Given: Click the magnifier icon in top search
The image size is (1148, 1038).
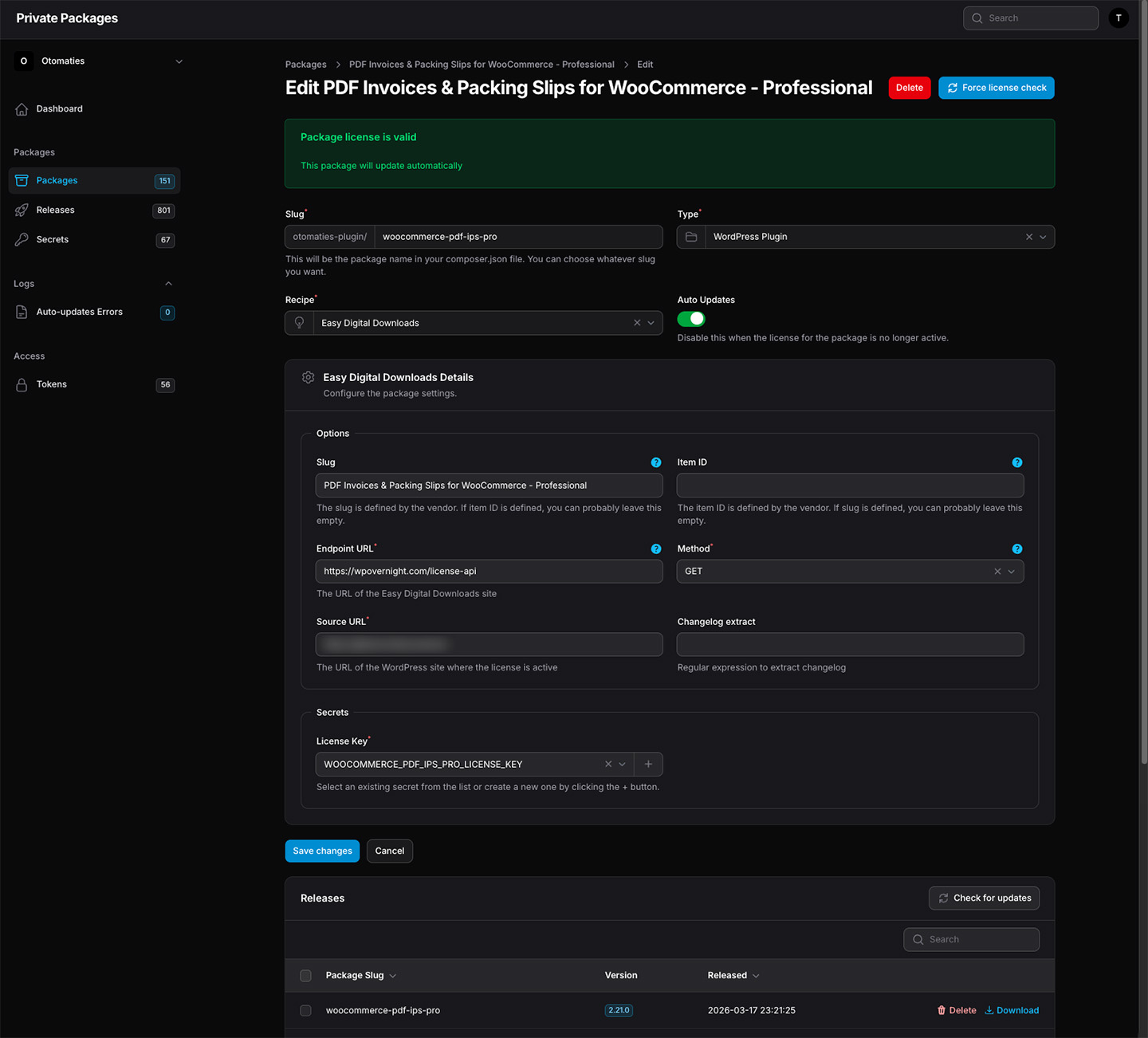Looking at the screenshot, I should click(977, 18).
